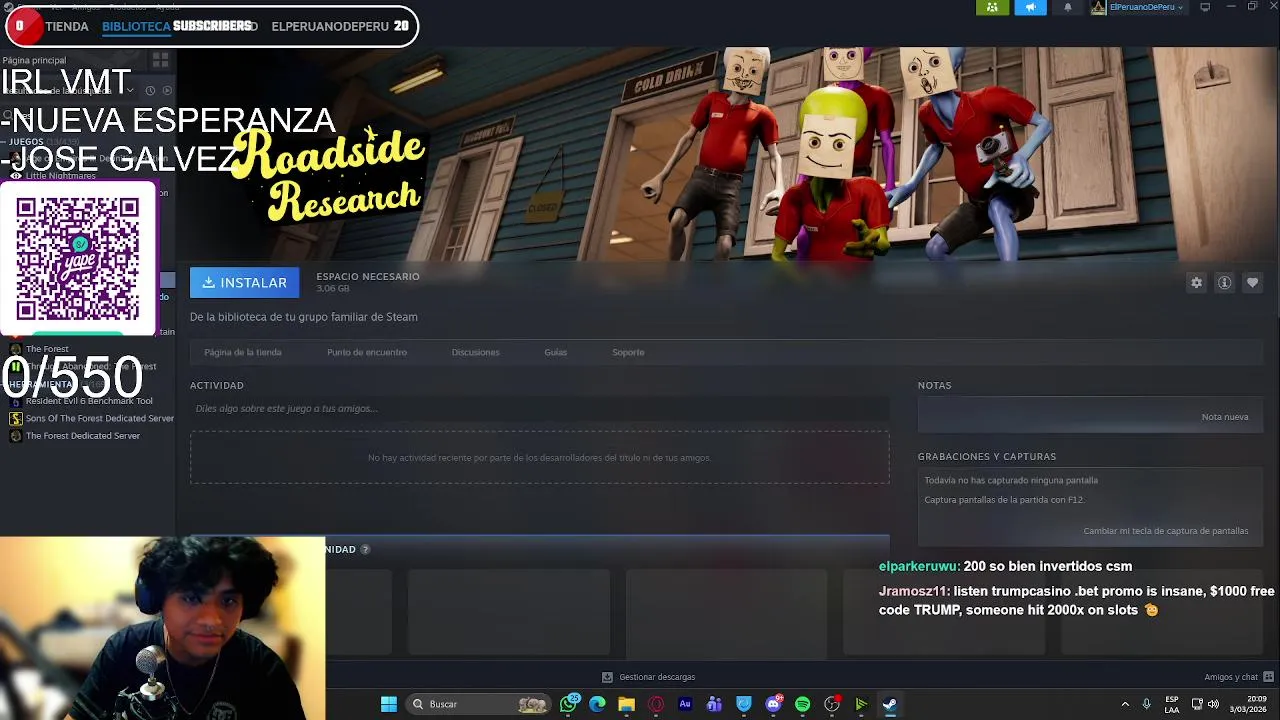Open Discusiones tab
Image resolution: width=1280 pixels, height=720 pixels.
pyautogui.click(x=475, y=352)
